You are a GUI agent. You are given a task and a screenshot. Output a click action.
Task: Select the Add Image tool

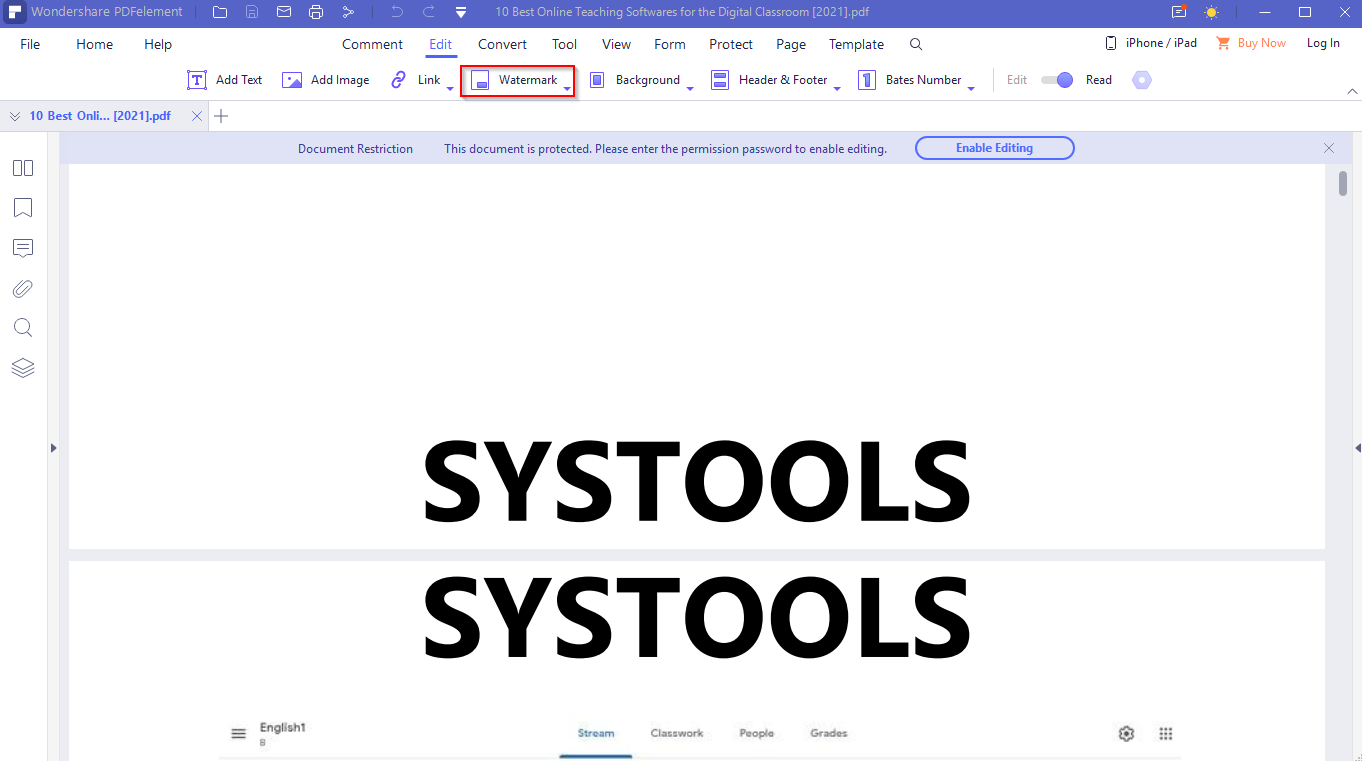click(326, 80)
